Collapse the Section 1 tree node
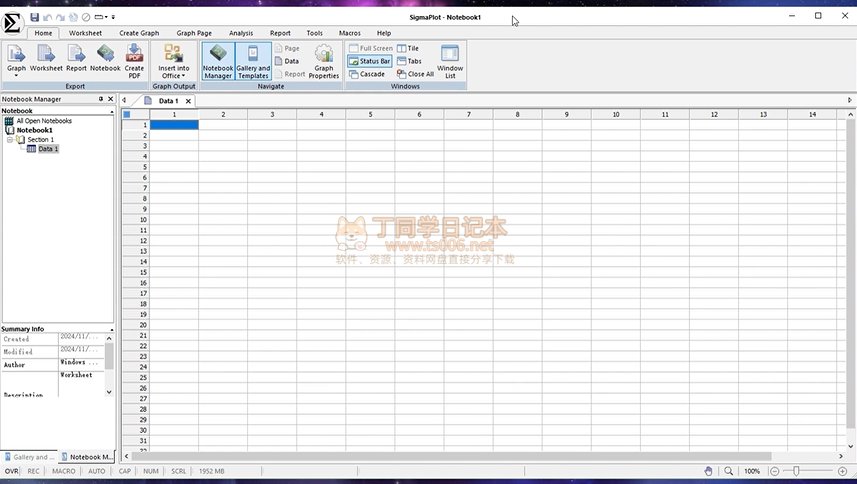Image resolution: width=857 pixels, height=484 pixels. 10,139
